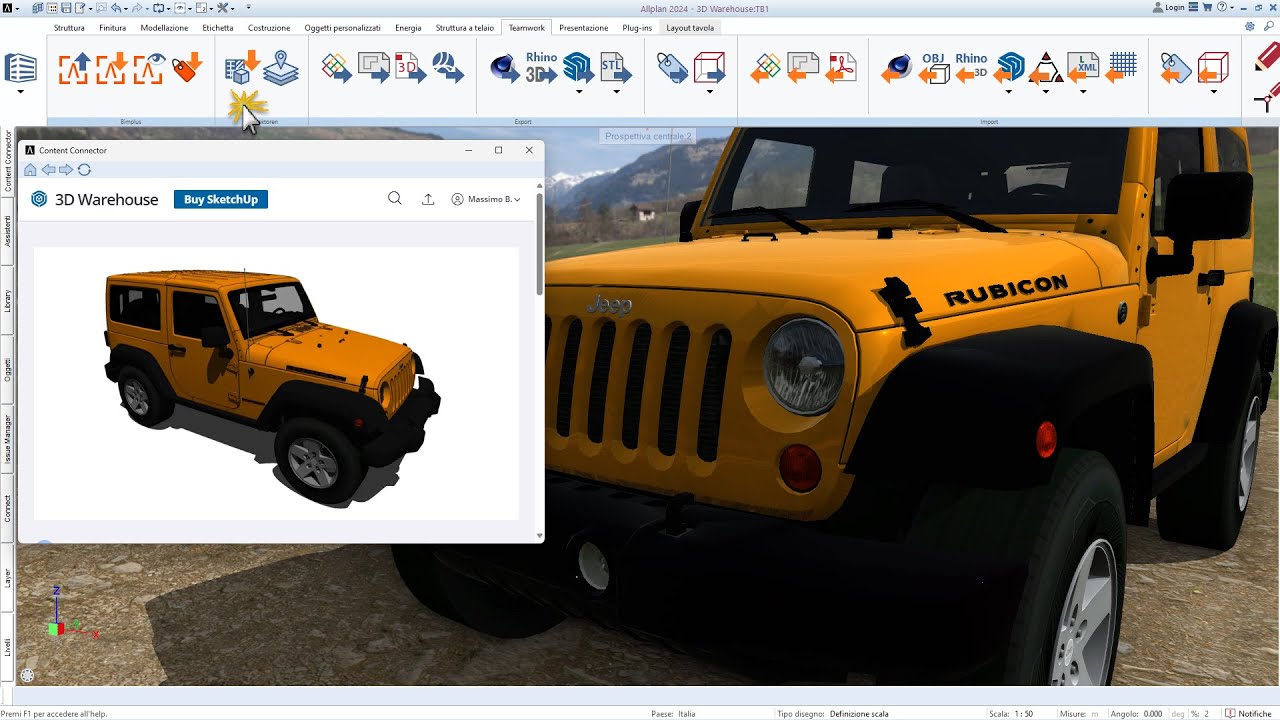
Task: Click the export 2D drawing outline icon
Action: pos(374,68)
